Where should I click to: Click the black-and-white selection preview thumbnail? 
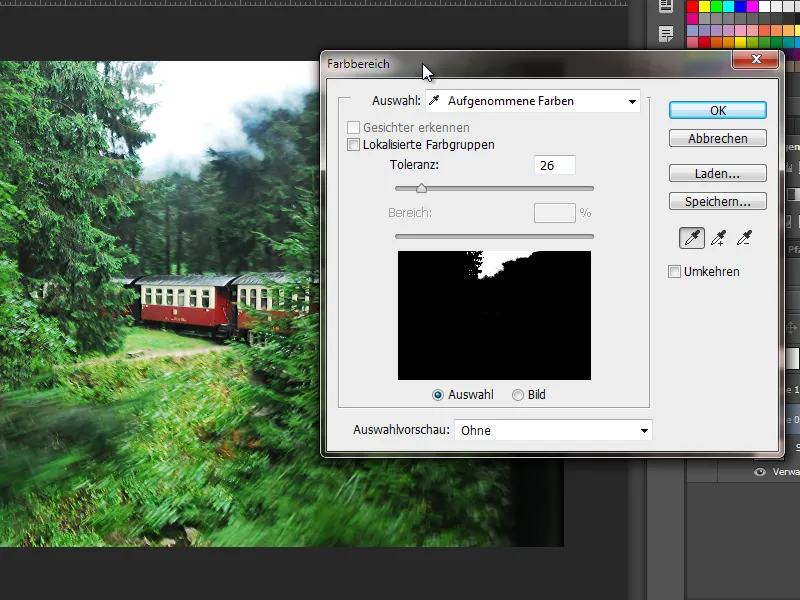pos(494,315)
